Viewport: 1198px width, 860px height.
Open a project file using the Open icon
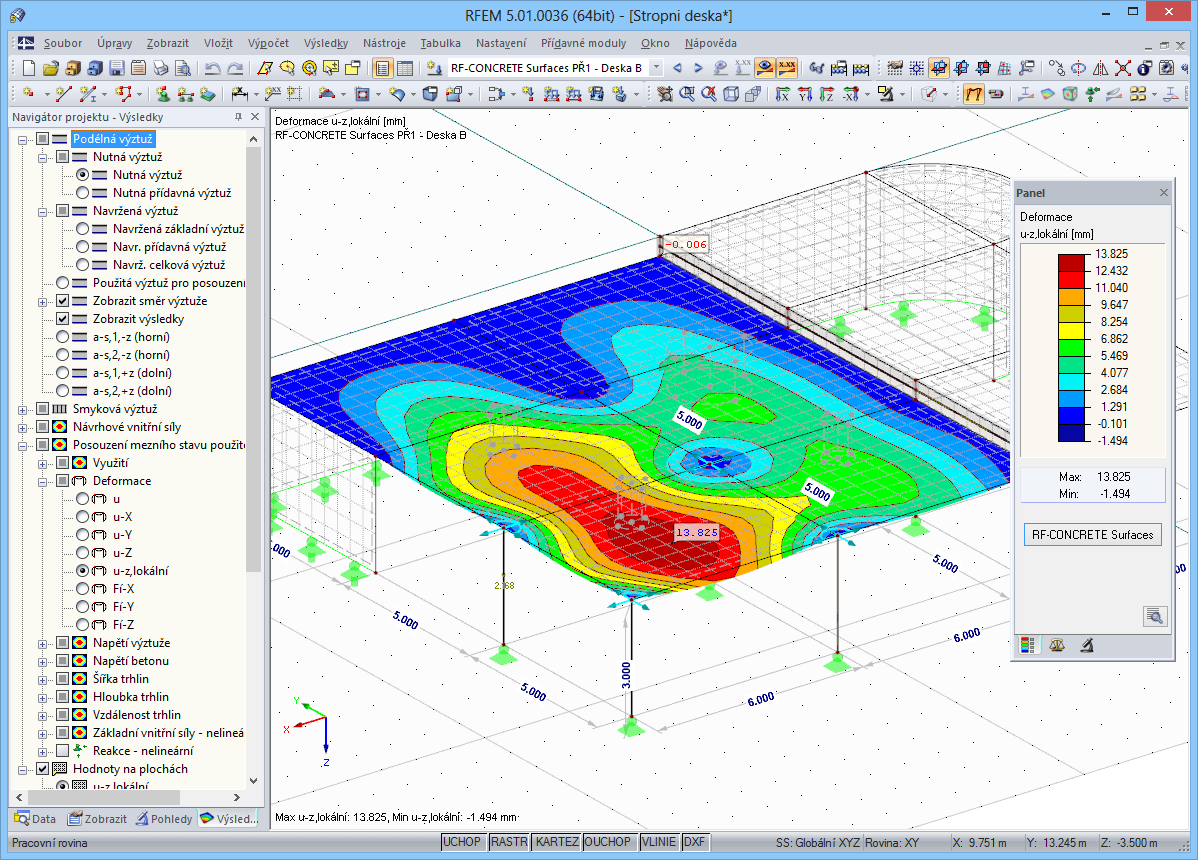coord(51,70)
